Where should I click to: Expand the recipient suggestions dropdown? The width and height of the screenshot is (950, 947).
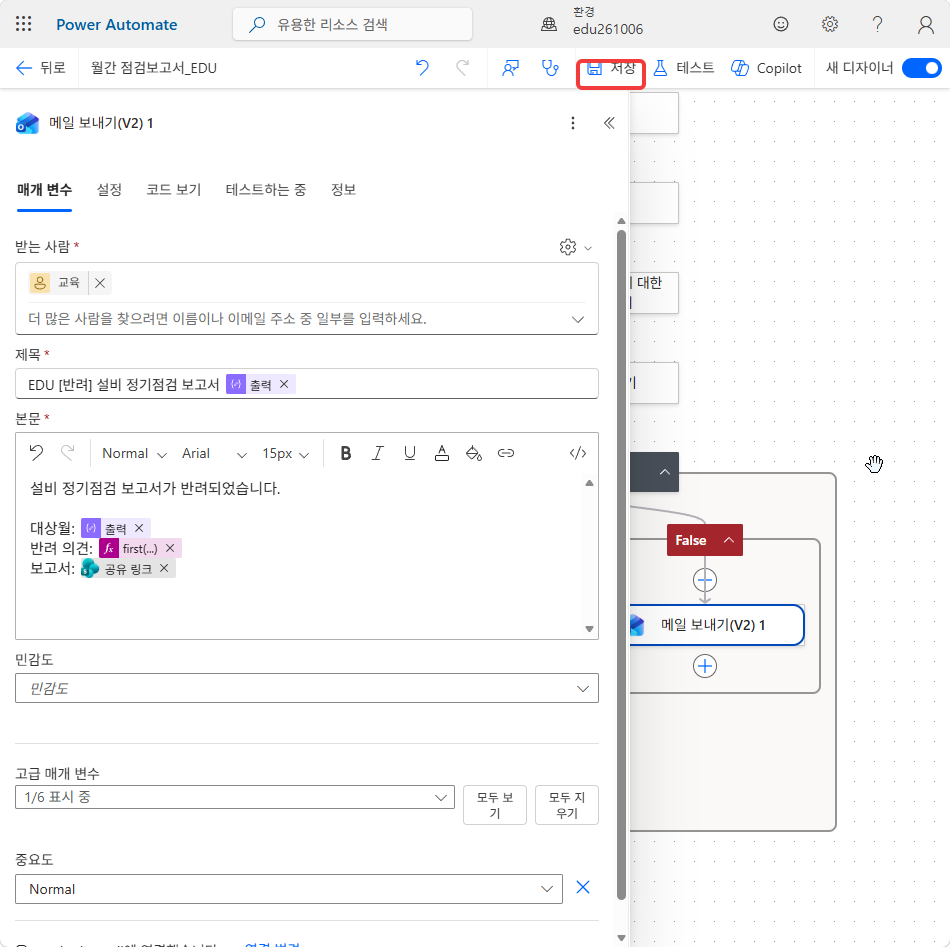pyautogui.click(x=578, y=319)
